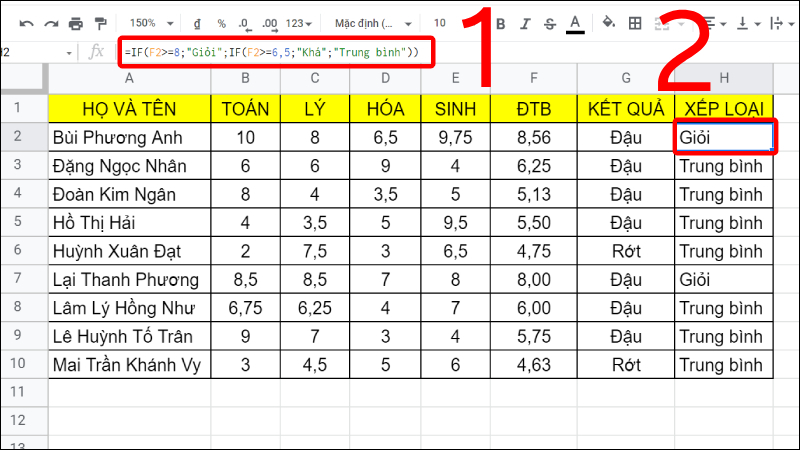The height and width of the screenshot is (450, 800).
Task: Apply percent format icon
Action: coord(221,22)
